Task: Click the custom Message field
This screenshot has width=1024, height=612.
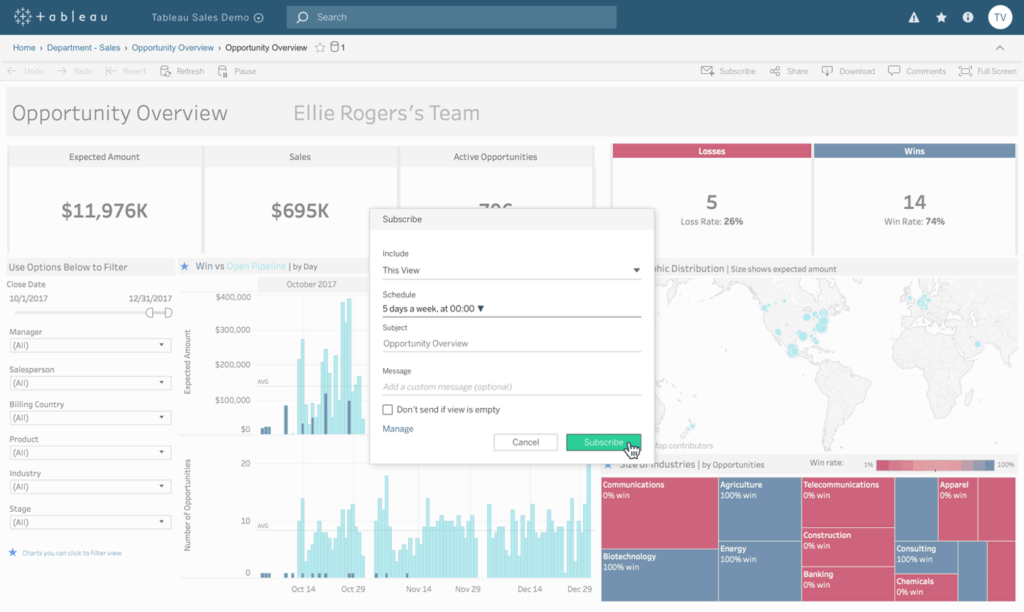Action: (511, 387)
